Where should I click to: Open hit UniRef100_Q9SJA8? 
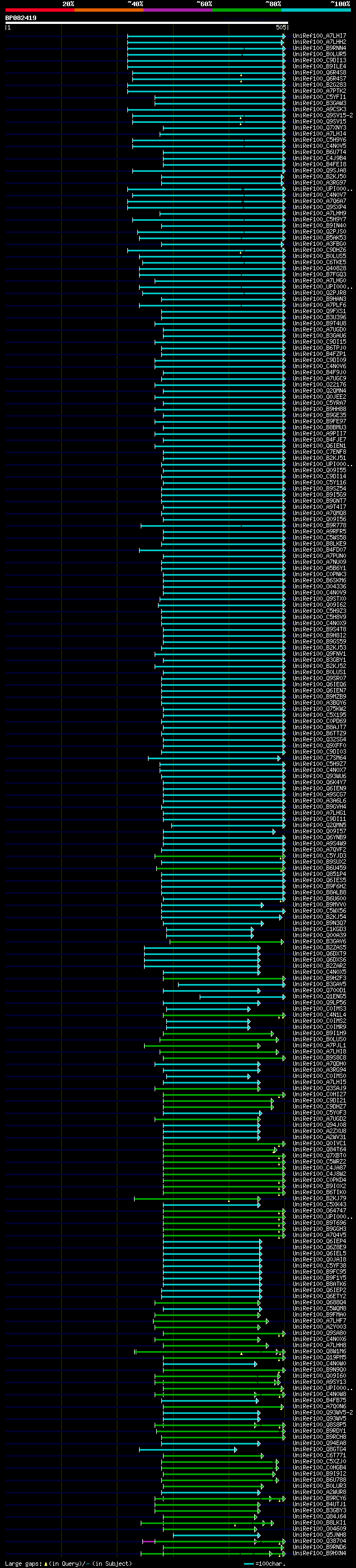[319, 170]
